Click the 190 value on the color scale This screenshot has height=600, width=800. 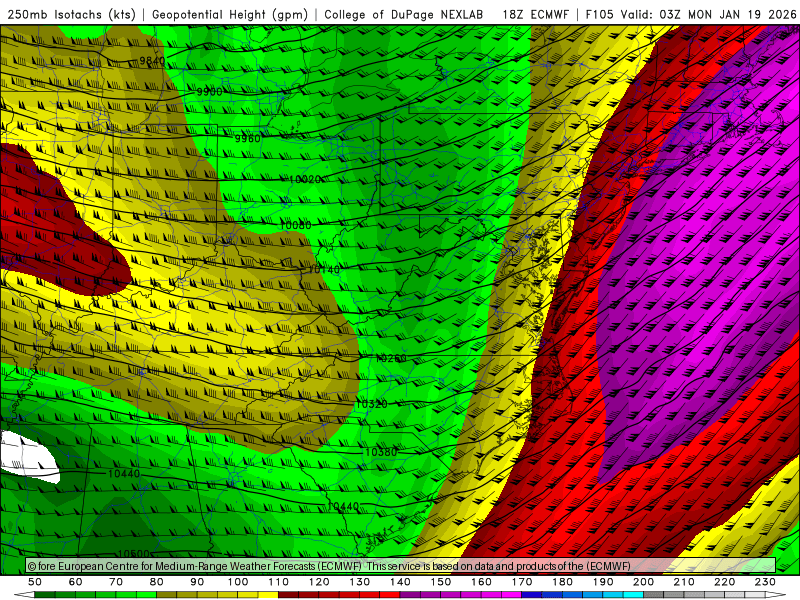(x=603, y=582)
